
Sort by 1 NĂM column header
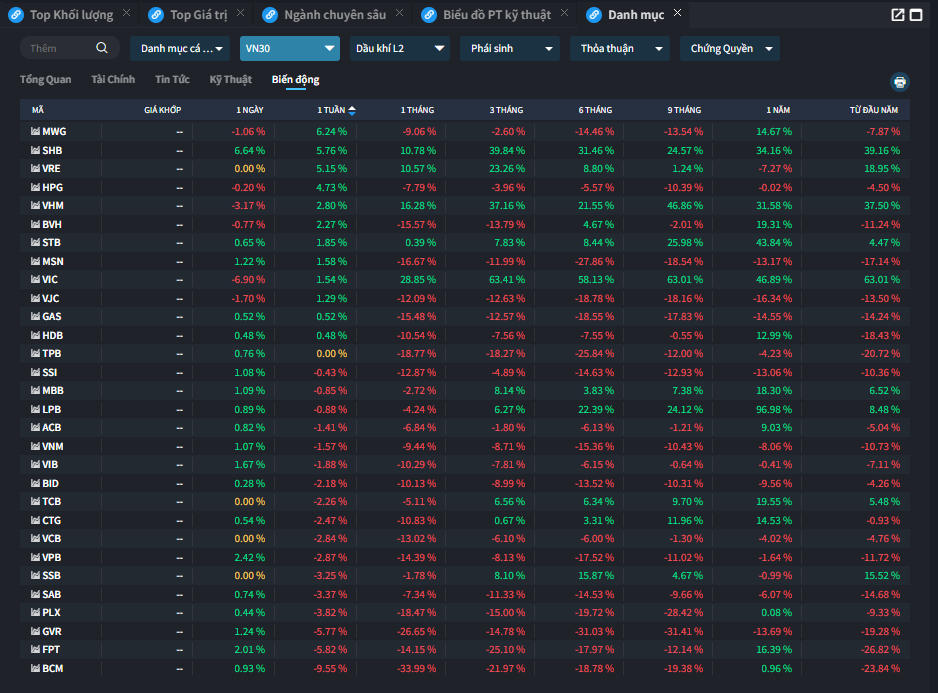click(778, 110)
